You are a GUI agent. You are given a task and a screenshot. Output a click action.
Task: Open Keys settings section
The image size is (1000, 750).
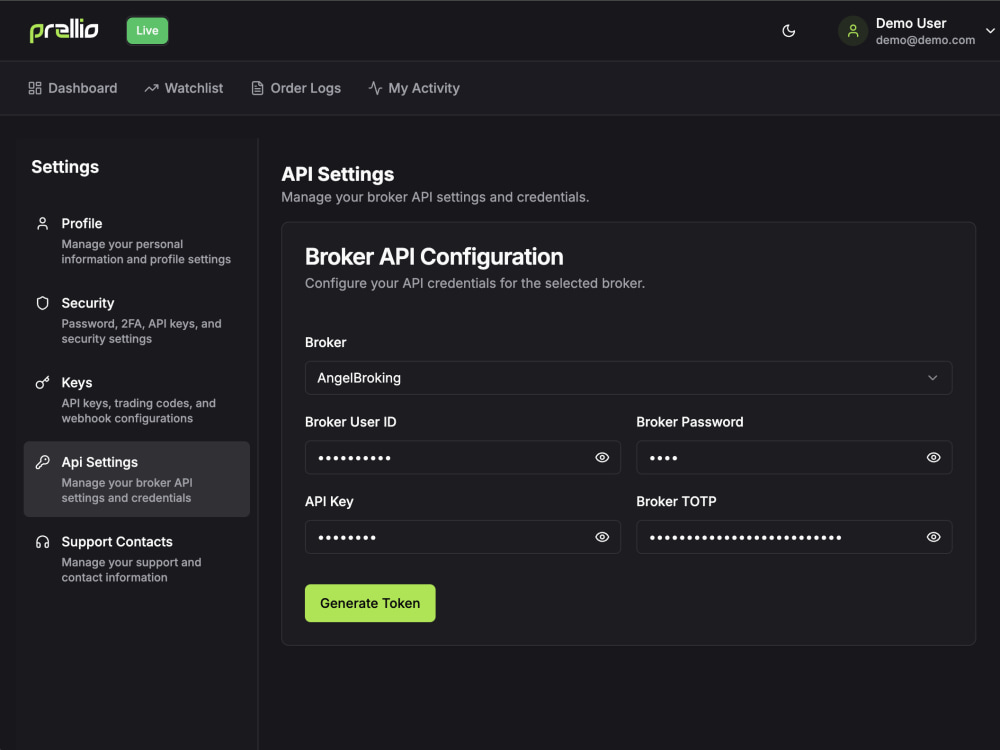pyautogui.click(x=136, y=400)
